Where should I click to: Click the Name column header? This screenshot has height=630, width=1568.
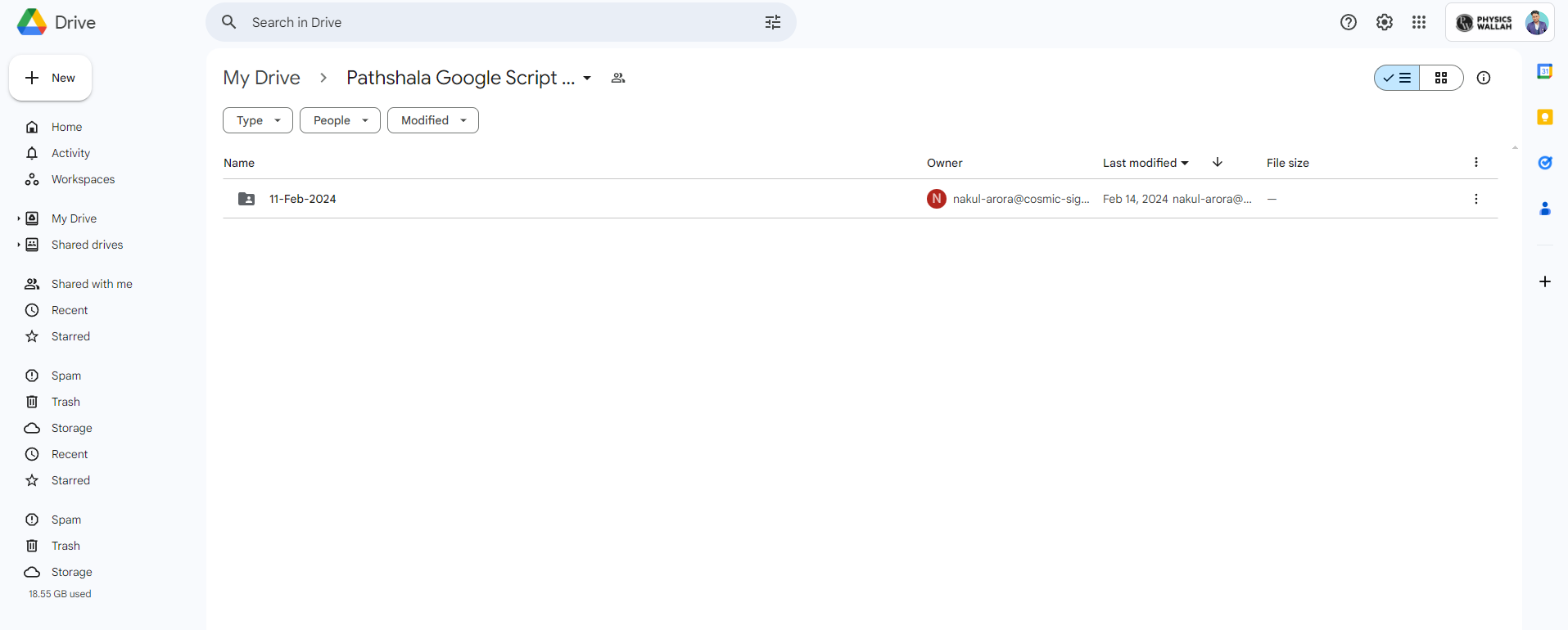point(239,163)
